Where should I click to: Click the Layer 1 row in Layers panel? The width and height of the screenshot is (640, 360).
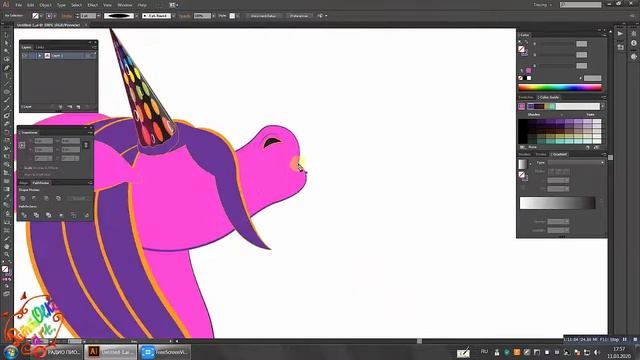point(58,56)
